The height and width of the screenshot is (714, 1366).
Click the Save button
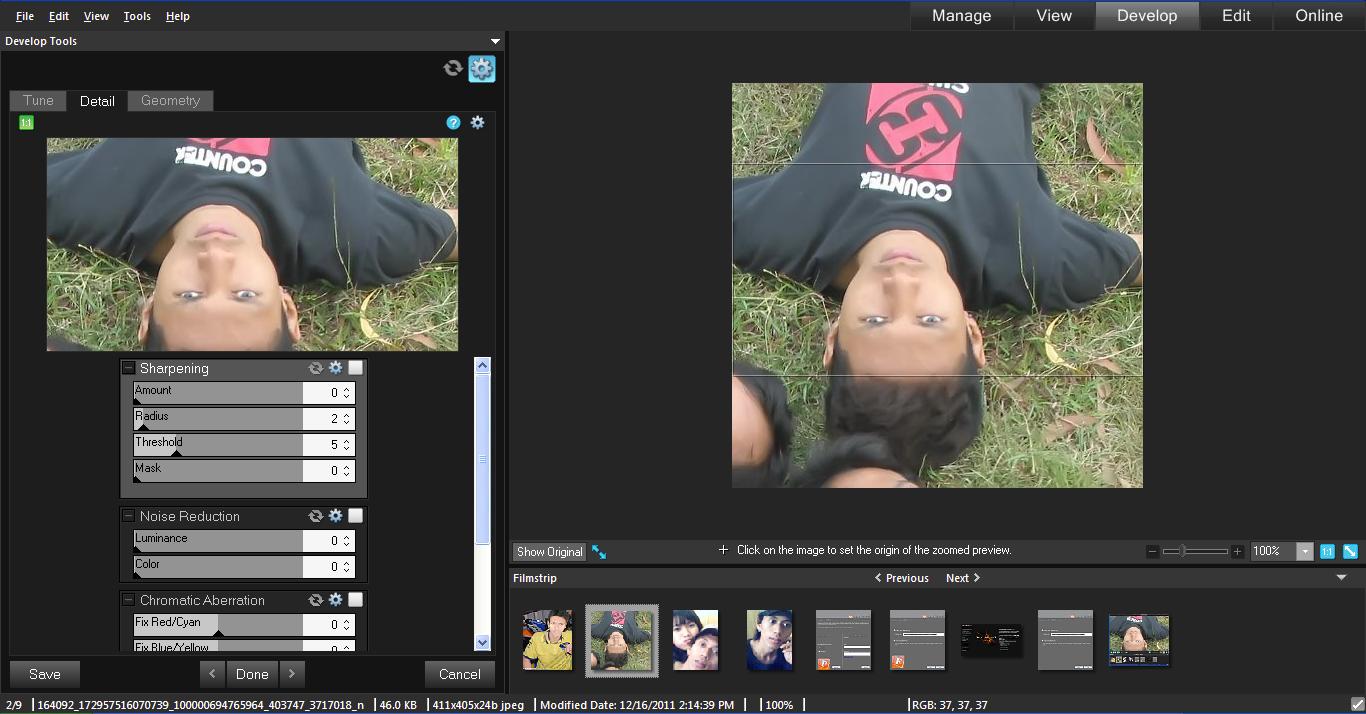click(x=44, y=674)
